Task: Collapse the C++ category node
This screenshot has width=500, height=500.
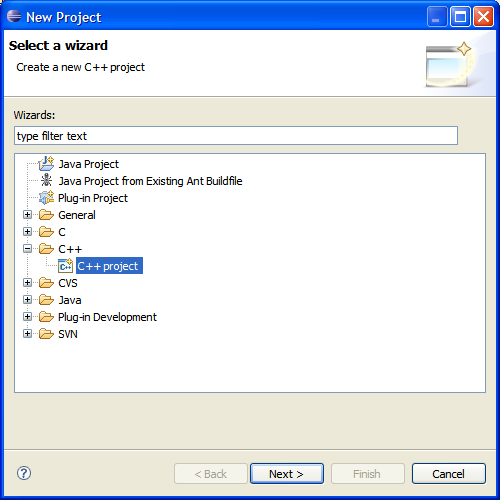Action: coord(27,249)
